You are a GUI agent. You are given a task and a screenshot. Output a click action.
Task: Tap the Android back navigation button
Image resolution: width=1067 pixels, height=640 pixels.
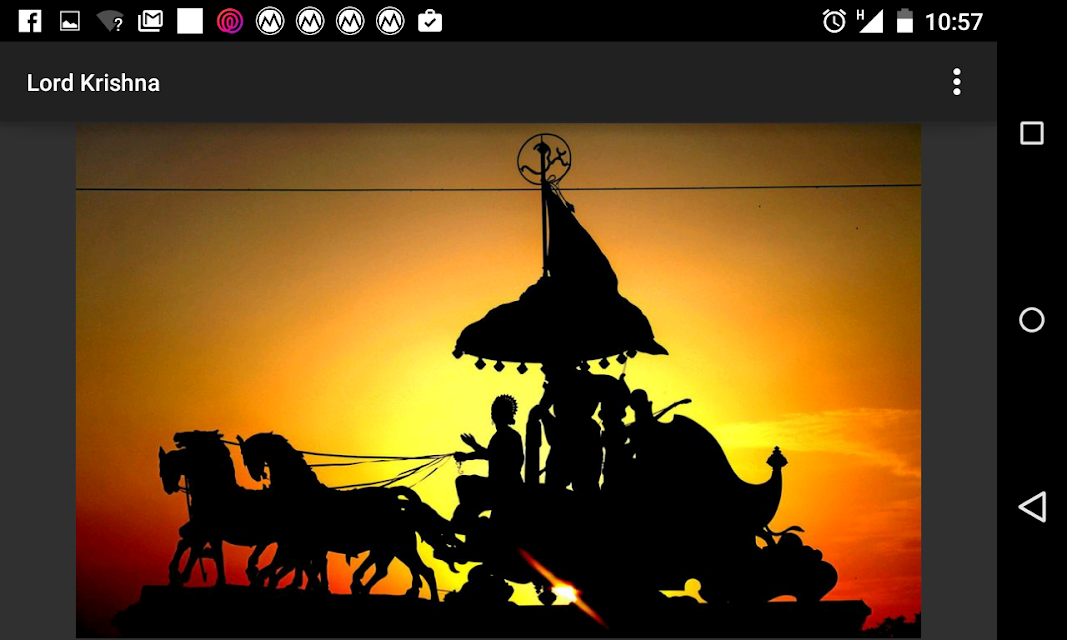coord(1032,507)
